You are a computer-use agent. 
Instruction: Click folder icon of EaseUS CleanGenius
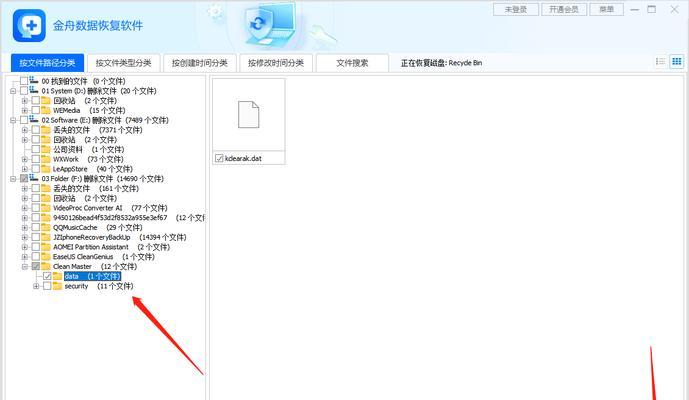coord(46,257)
